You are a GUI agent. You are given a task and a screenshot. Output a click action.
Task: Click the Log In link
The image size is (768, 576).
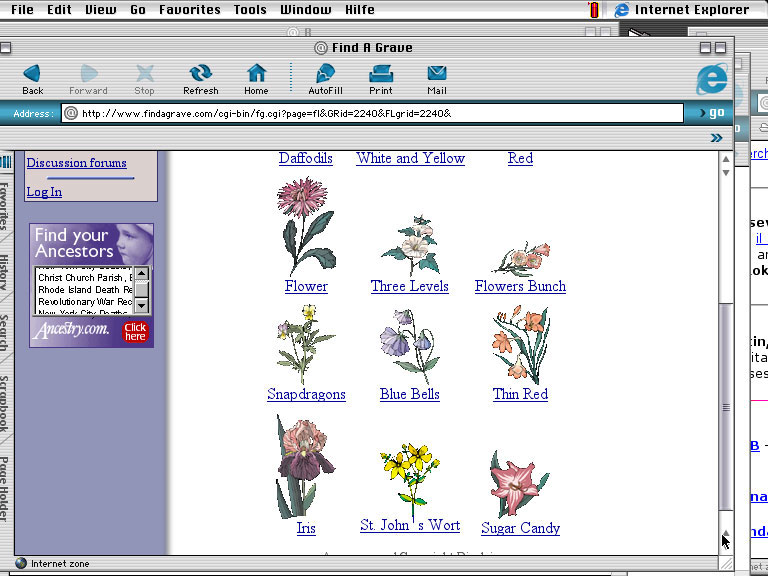pyautogui.click(x=44, y=192)
